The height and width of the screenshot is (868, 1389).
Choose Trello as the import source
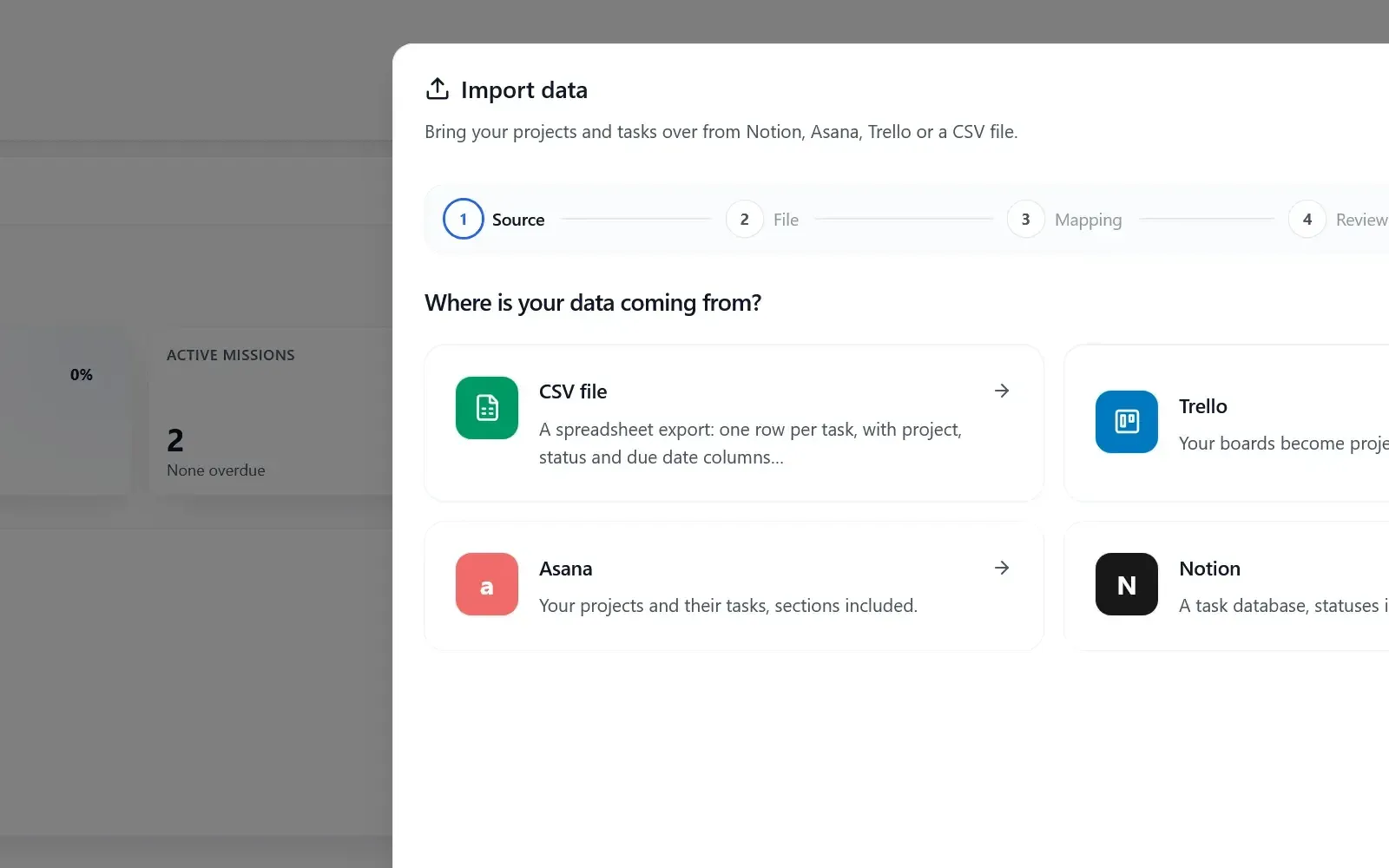coord(1227,423)
